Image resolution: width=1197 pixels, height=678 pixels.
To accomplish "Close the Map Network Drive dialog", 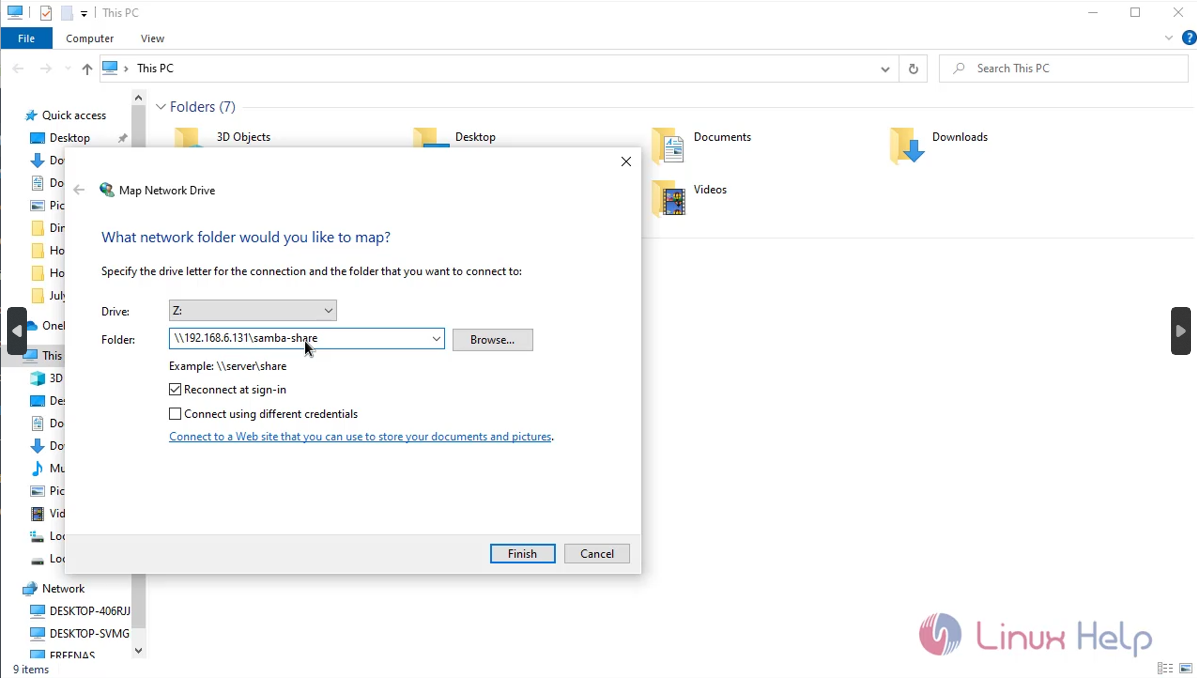I will coord(626,162).
